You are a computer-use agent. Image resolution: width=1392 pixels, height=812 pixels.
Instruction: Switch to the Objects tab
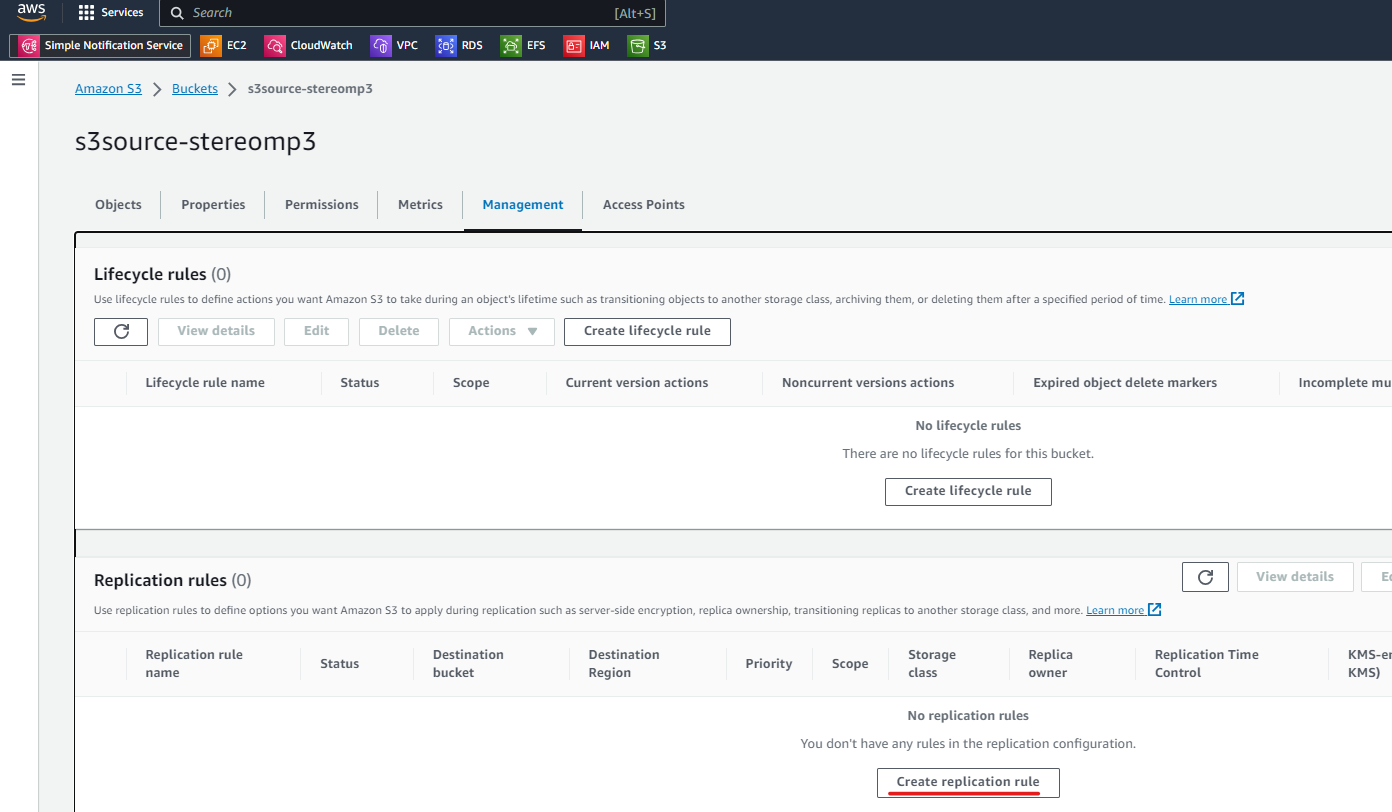tap(118, 205)
